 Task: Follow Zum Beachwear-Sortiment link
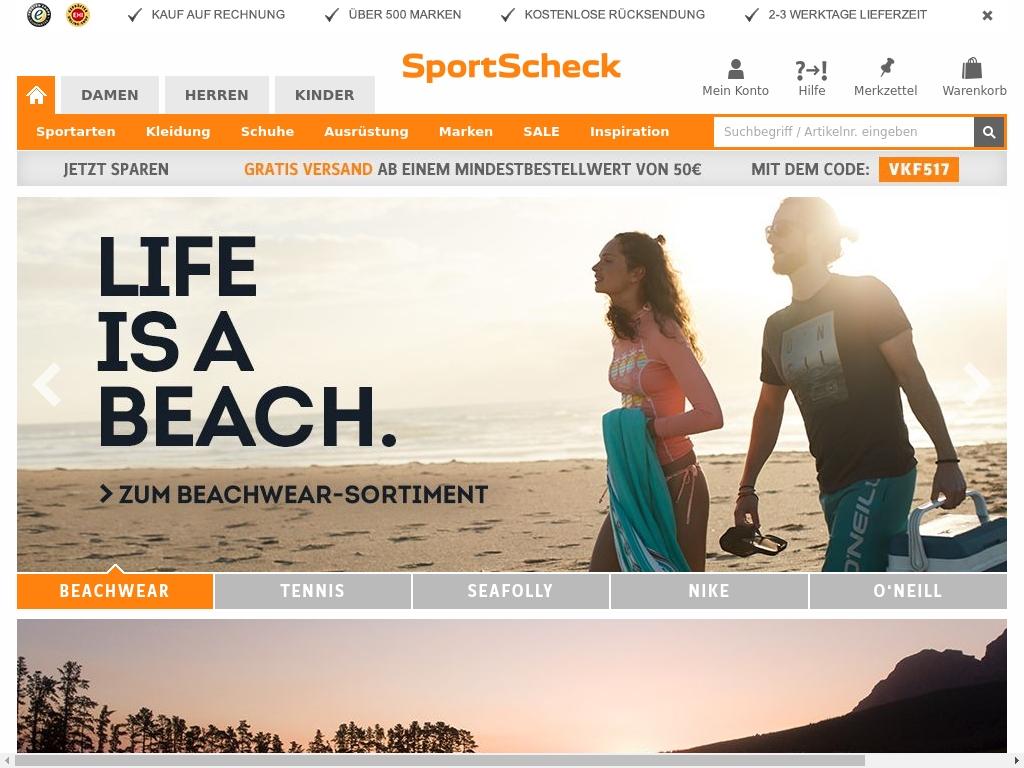tap(293, 494)
